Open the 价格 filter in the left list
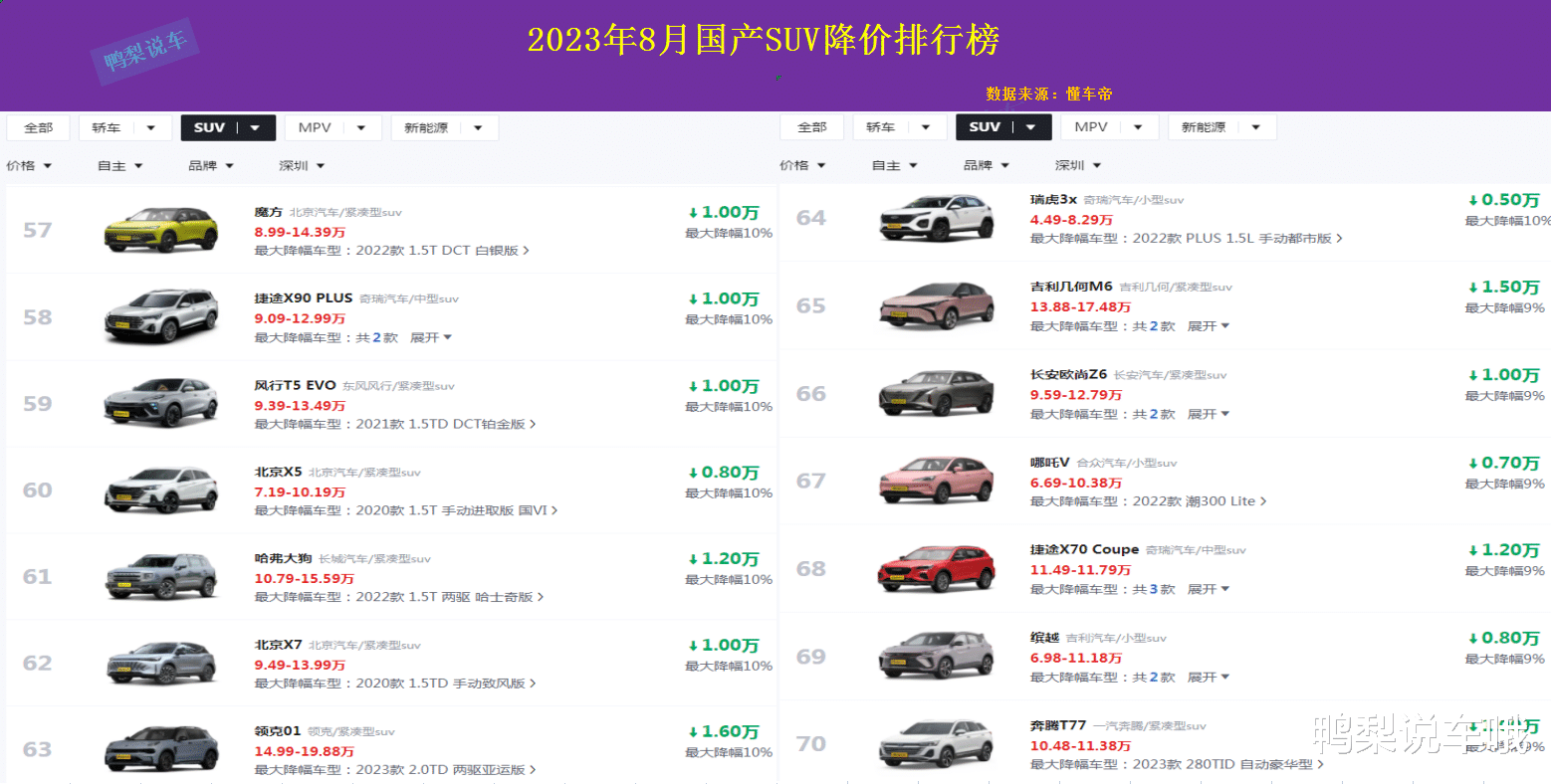This screenshot has width=1551, height=784. 29,166
